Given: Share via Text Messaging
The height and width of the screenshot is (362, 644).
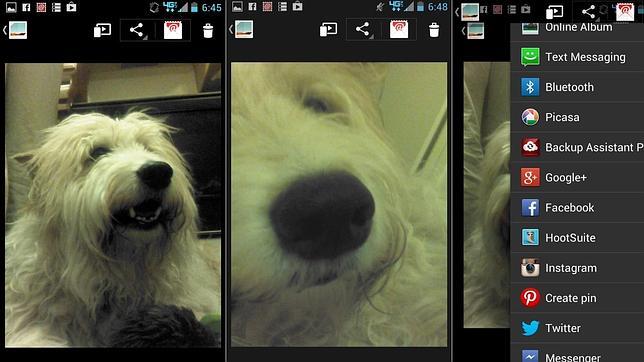Looking at the screenshot, I should coord(577,57).
